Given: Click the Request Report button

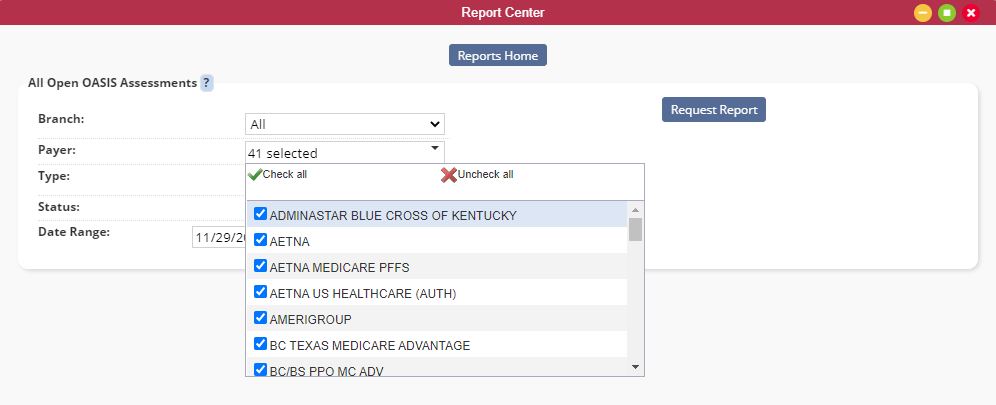Looking at the screenshot, I should (714, 109).
